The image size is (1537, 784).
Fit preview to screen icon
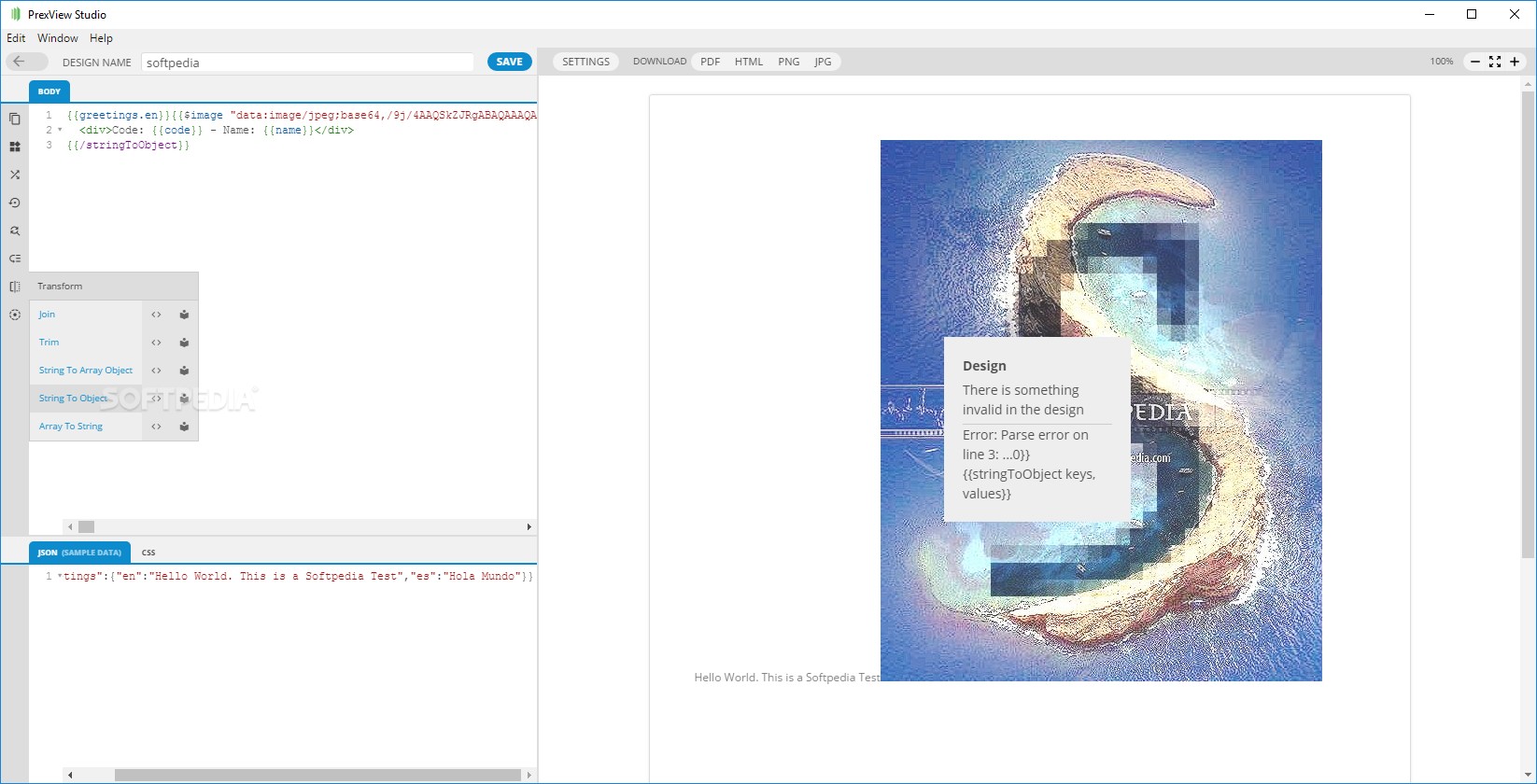point(1495,62)
